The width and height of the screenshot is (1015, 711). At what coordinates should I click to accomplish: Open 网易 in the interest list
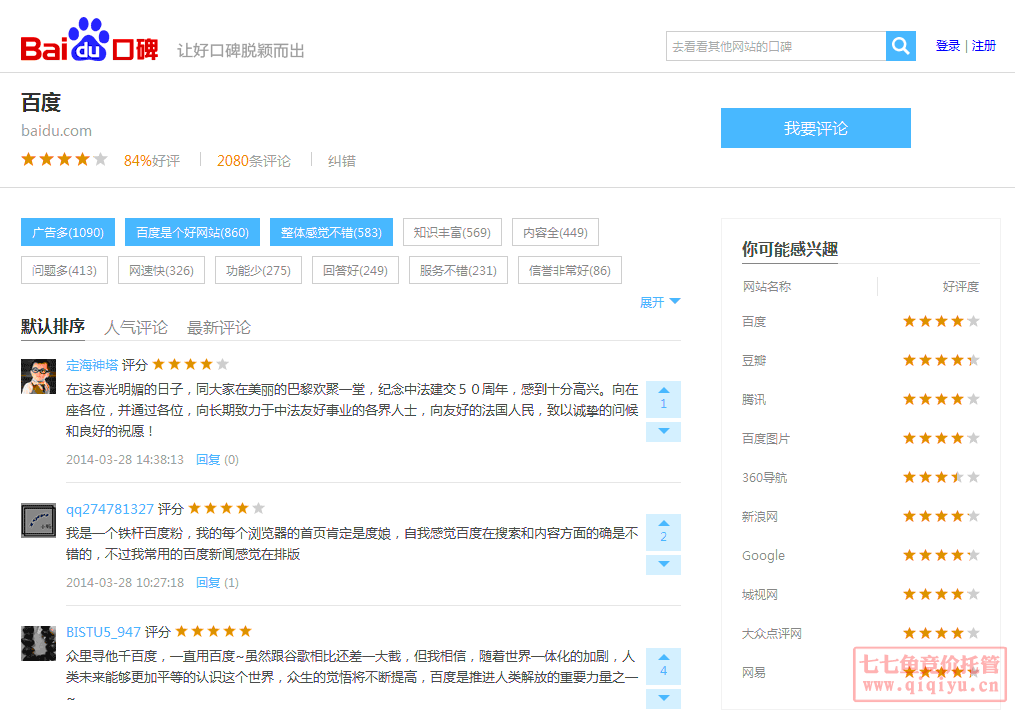(x=753, y=672)
